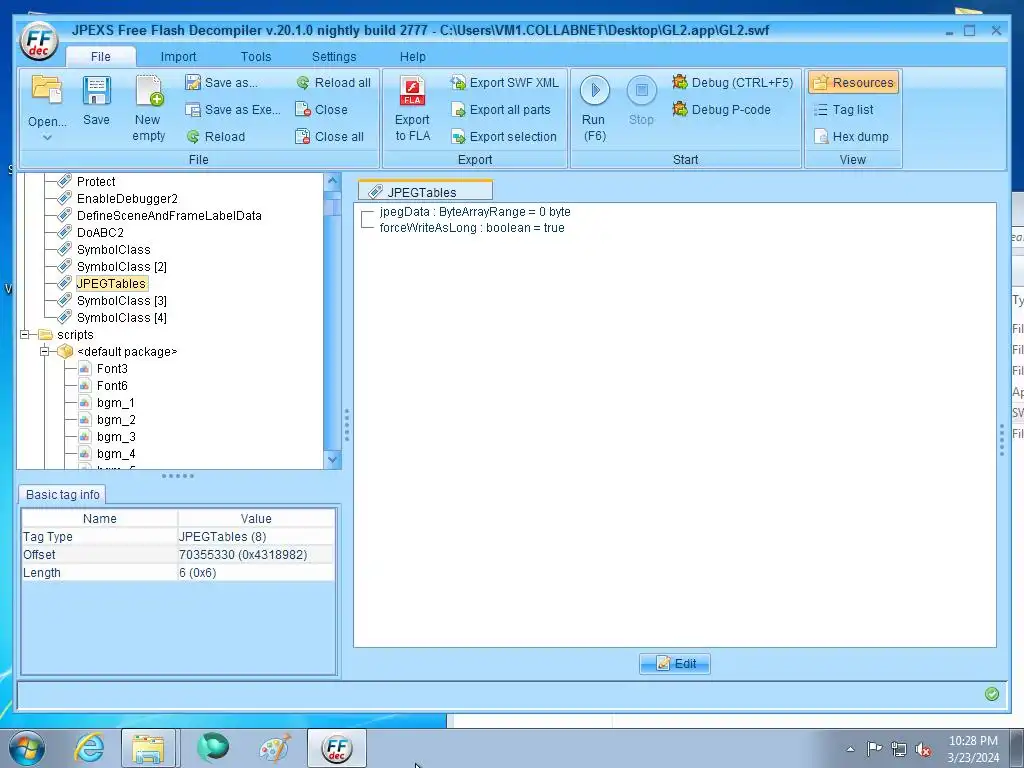1024x768 pixels.
Task: Click the green status check icon
Action: [991, 694]
